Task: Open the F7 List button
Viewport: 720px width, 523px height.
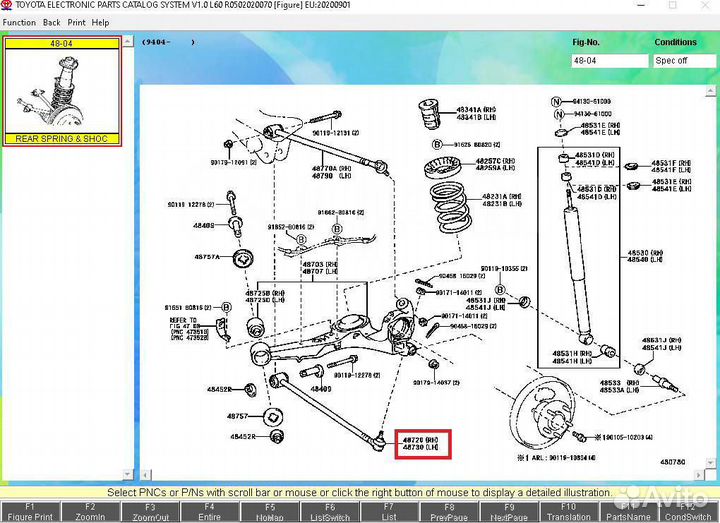Action: 389,512
